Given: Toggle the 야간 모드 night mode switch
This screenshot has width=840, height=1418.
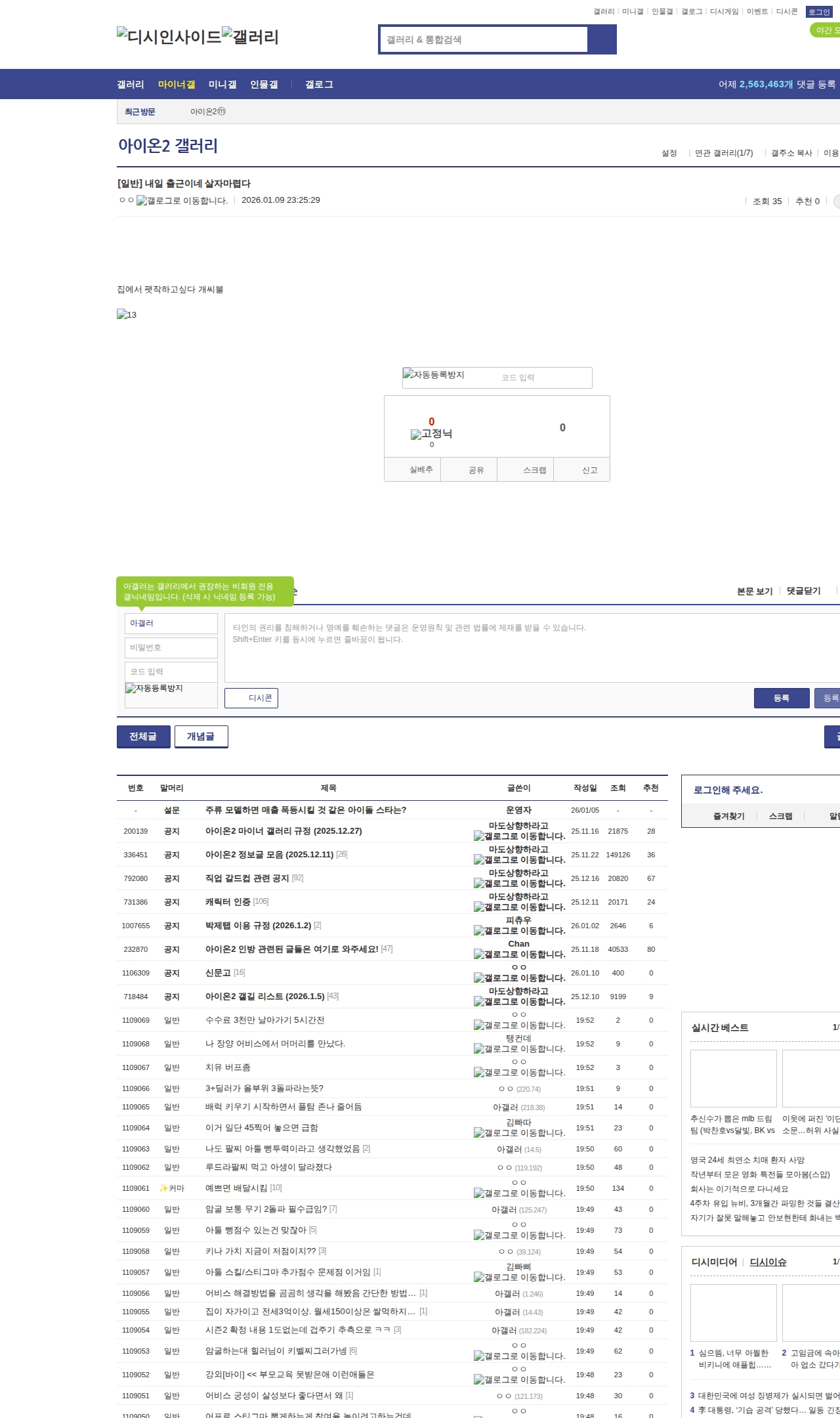Looking at the screenshot, I should 825,30.
